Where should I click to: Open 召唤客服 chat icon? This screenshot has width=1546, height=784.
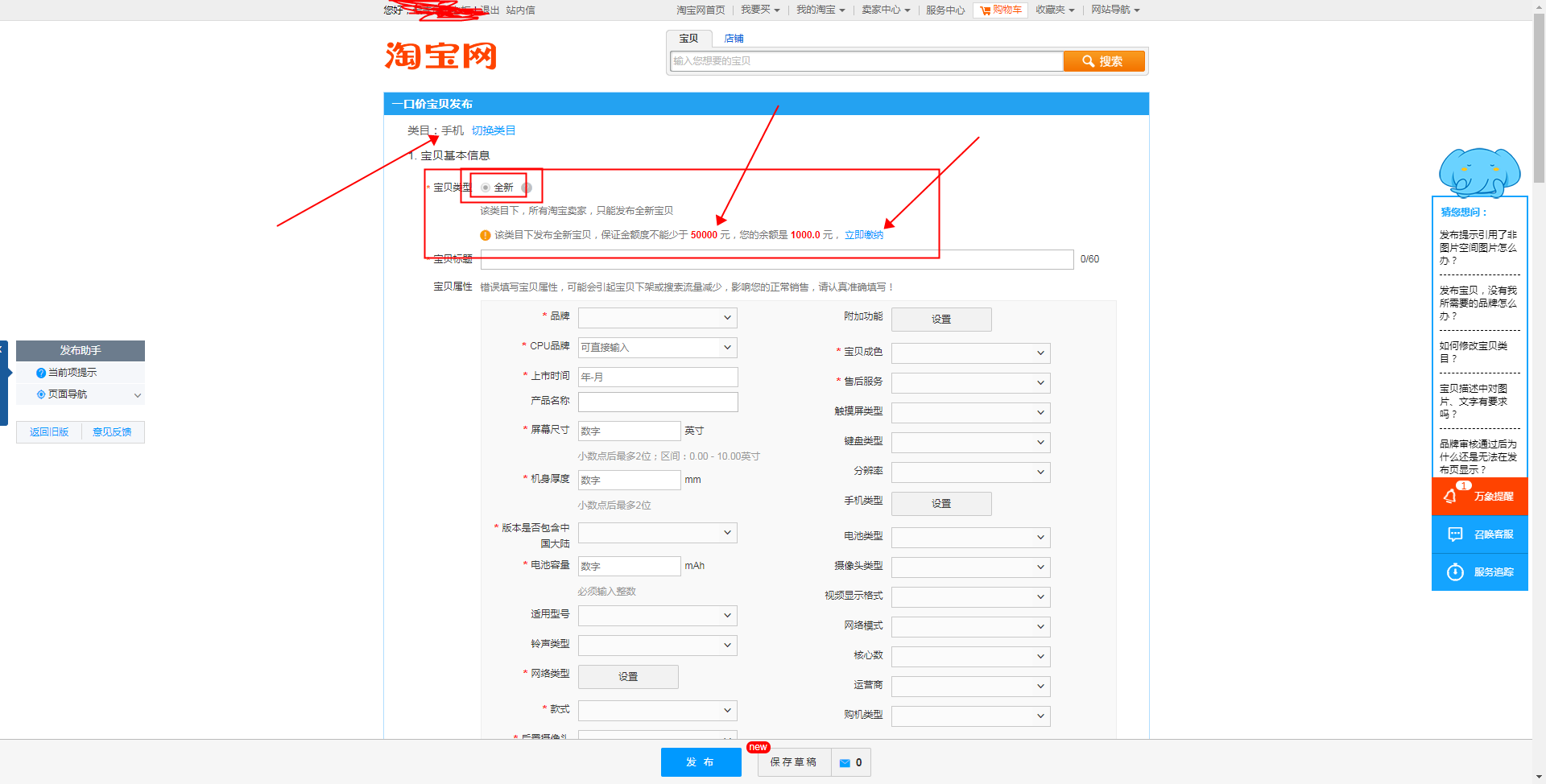pos(1455,534)
